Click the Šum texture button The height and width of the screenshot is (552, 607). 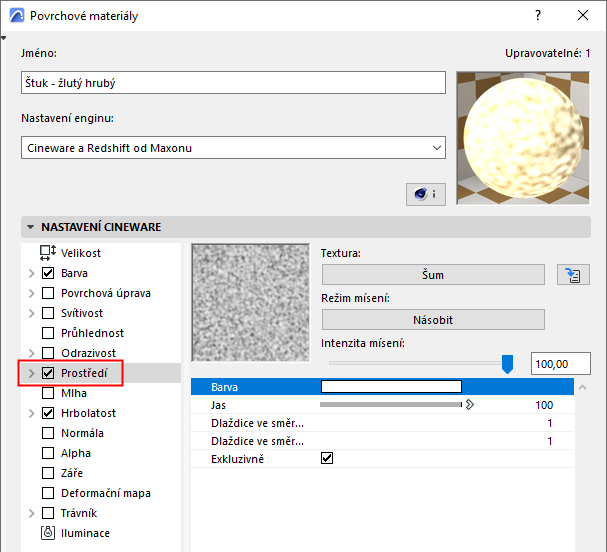coord(433,275)
